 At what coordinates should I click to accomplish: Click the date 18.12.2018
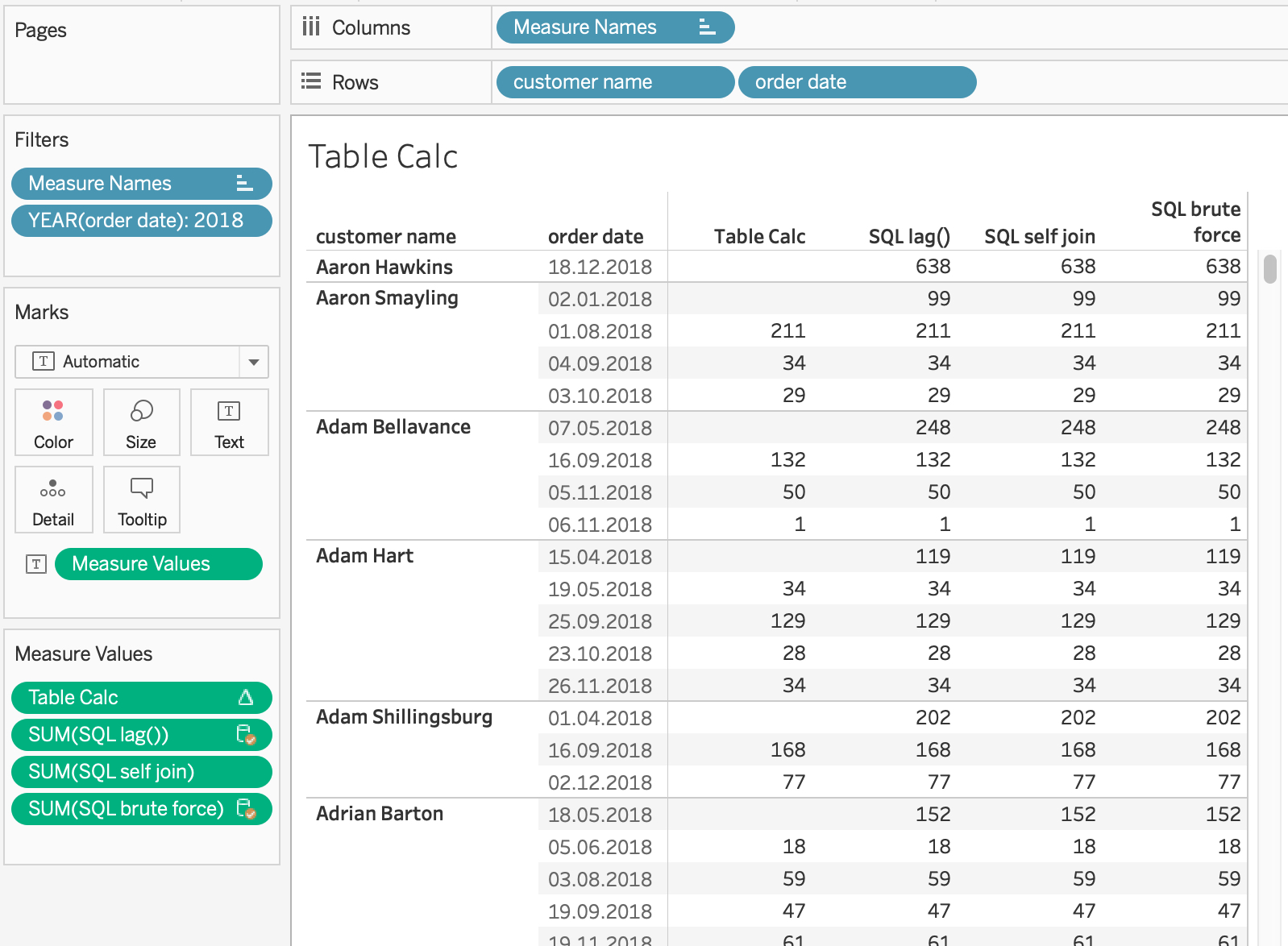600,267
